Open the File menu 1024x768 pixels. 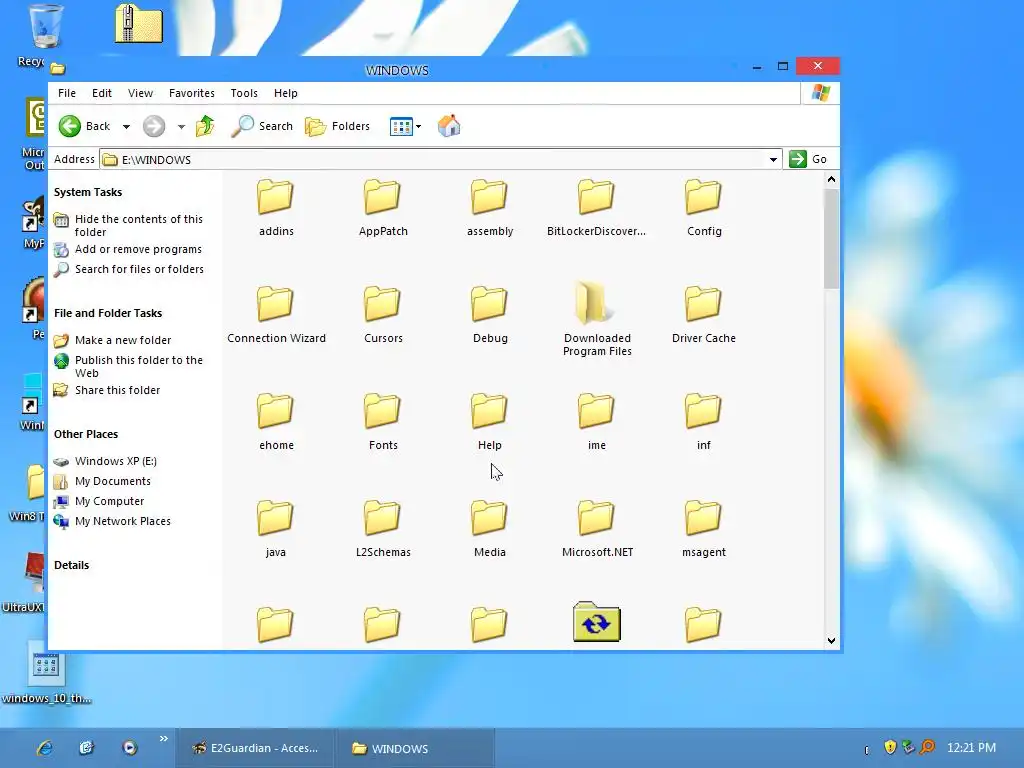[x=67, y=93]
